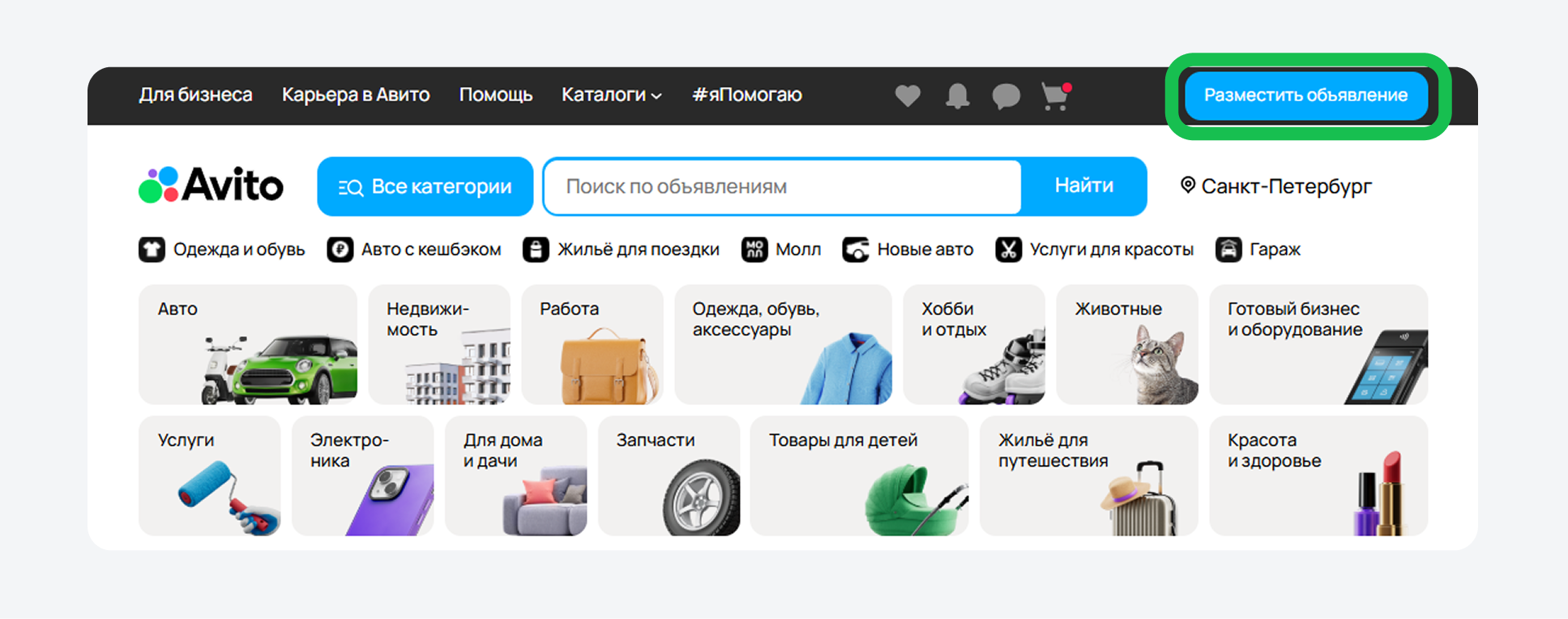Open favorites via heart icon
This screenshot has width=1568, height=619.
[x=908, y=96]
